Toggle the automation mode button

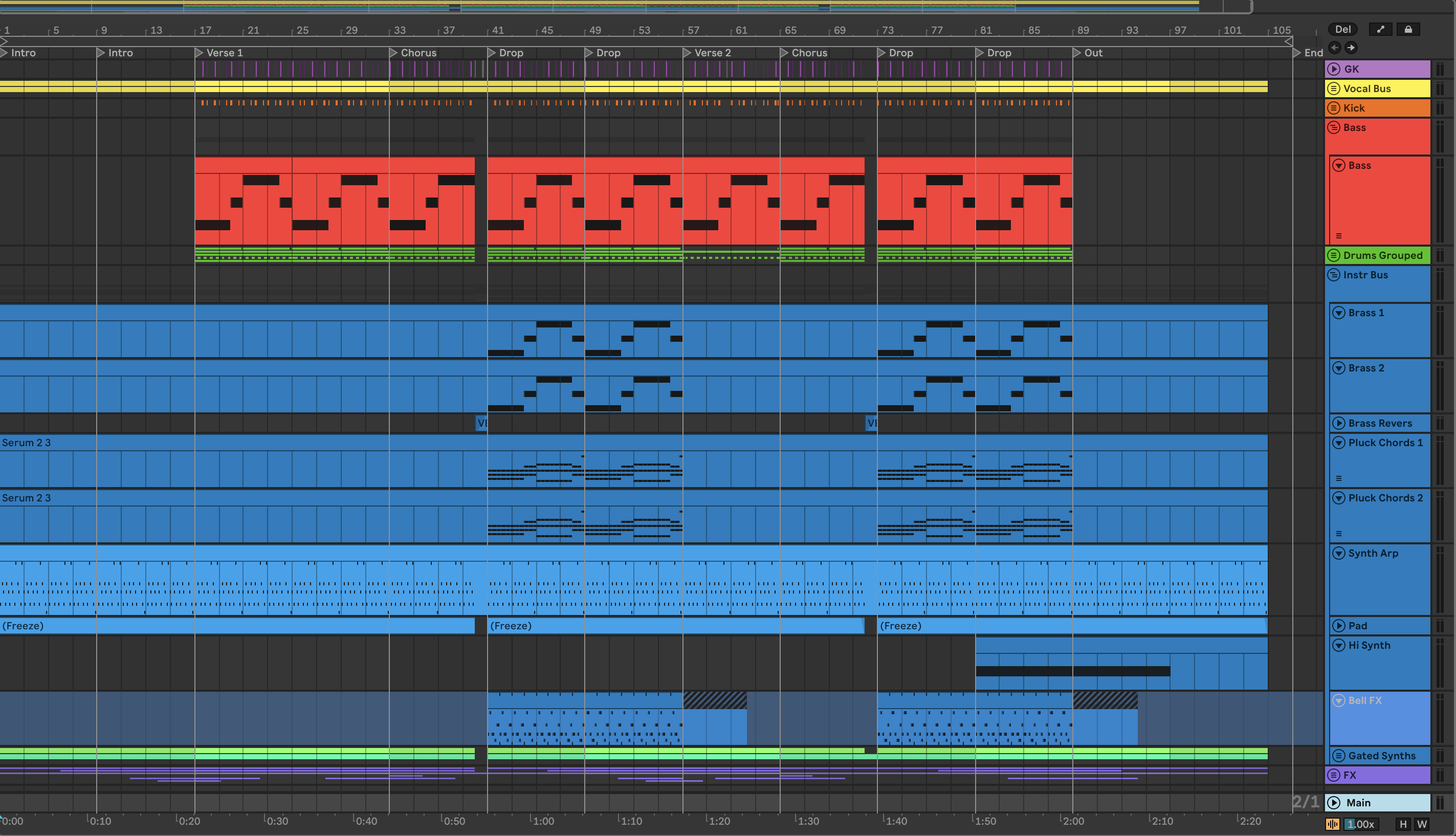coord(1380,29)
